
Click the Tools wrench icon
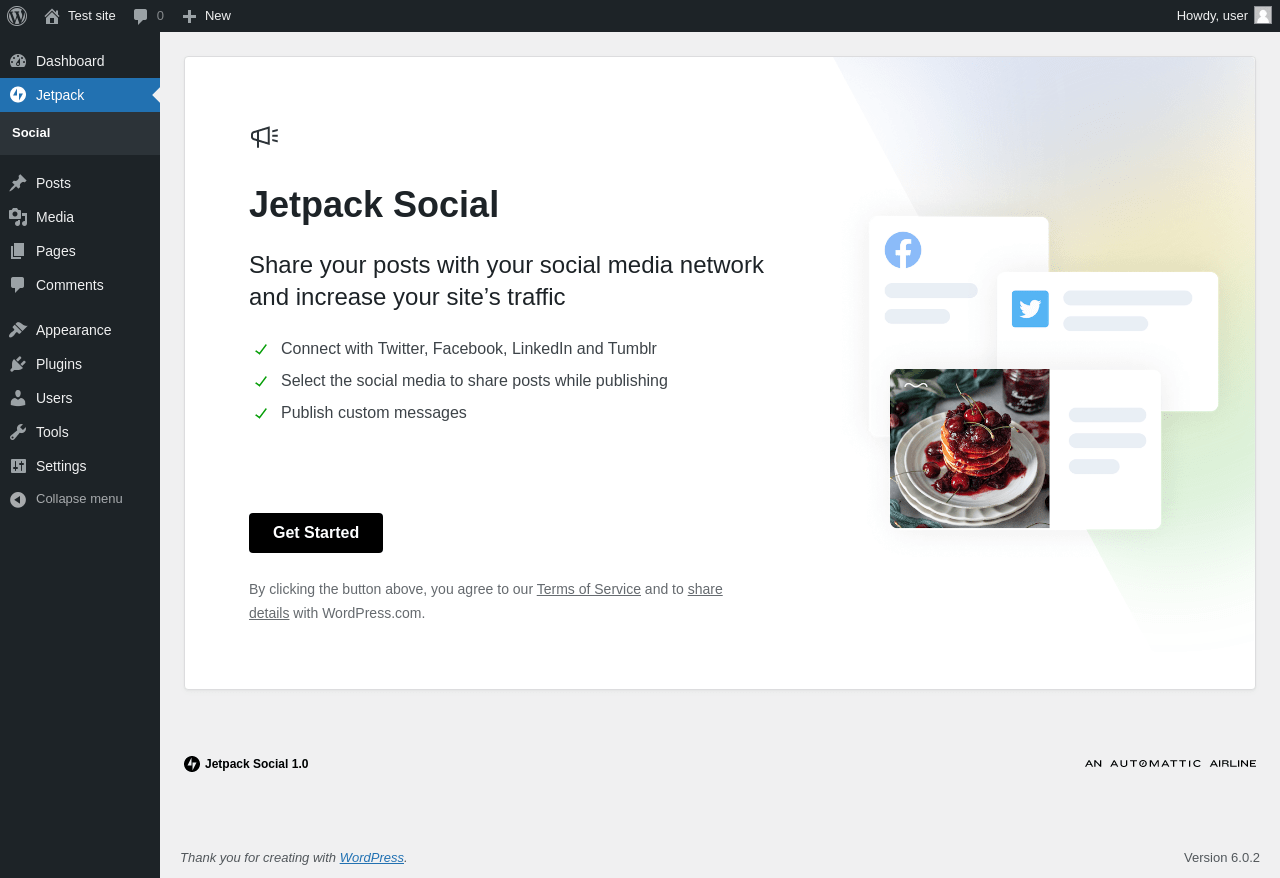18,432
